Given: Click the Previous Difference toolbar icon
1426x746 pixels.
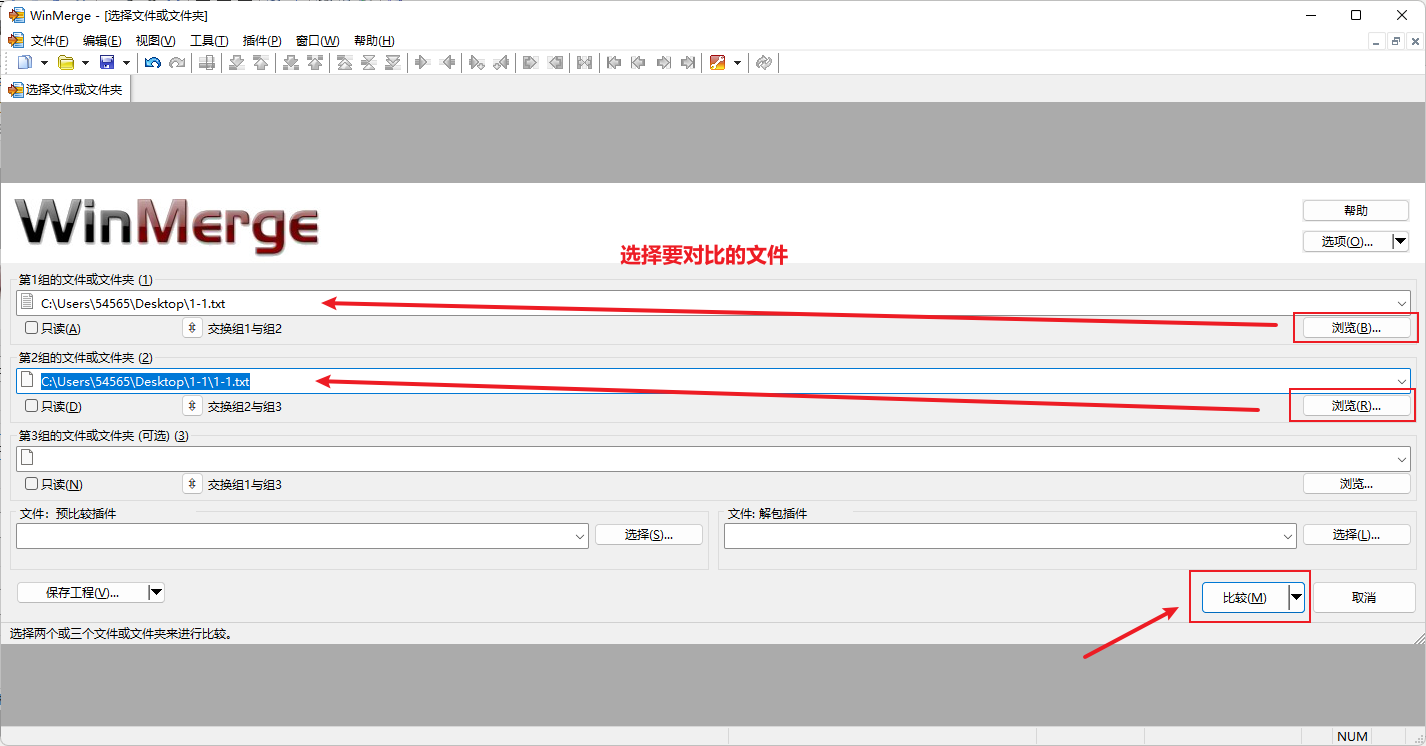Looking at the screenshot, I should (x=260, y=62).
